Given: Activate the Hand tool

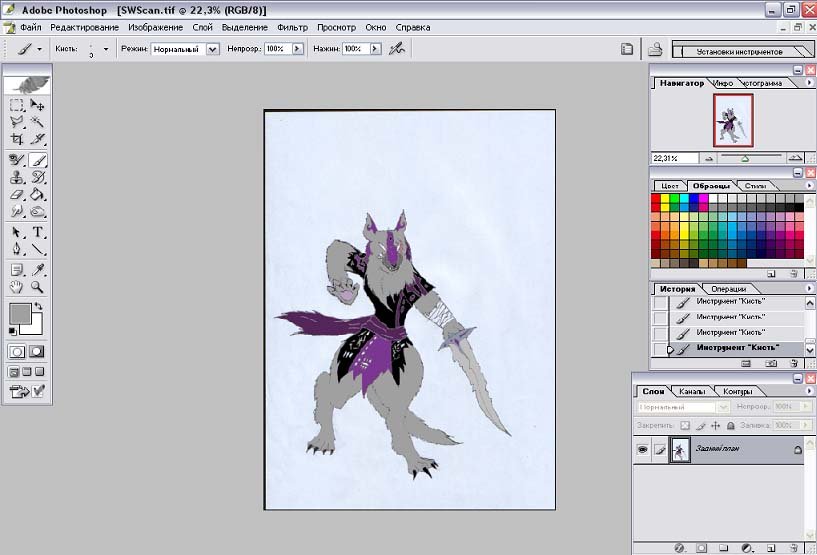Looking at the screenshot, I should pos(17,287).
